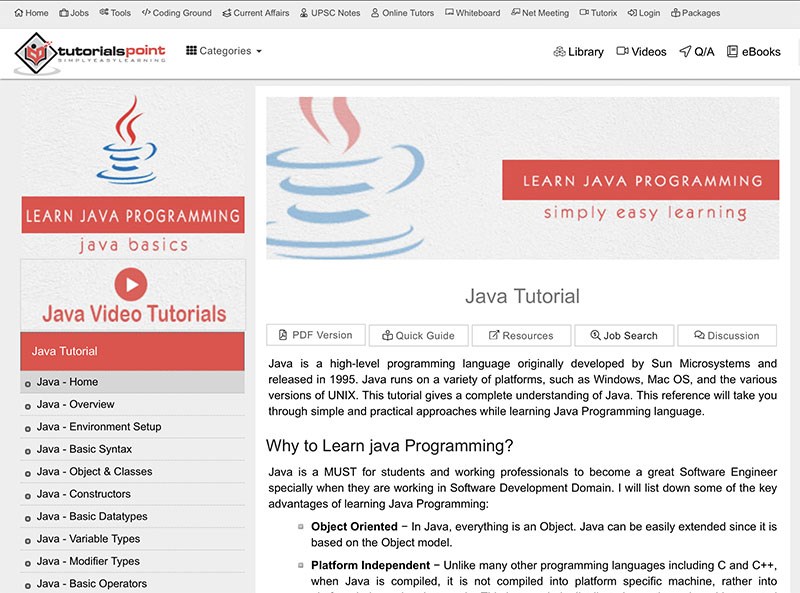Open Online Tutors
Image resolution: width=800 pixels, height=593 pixels.
(x=401, y=13)
